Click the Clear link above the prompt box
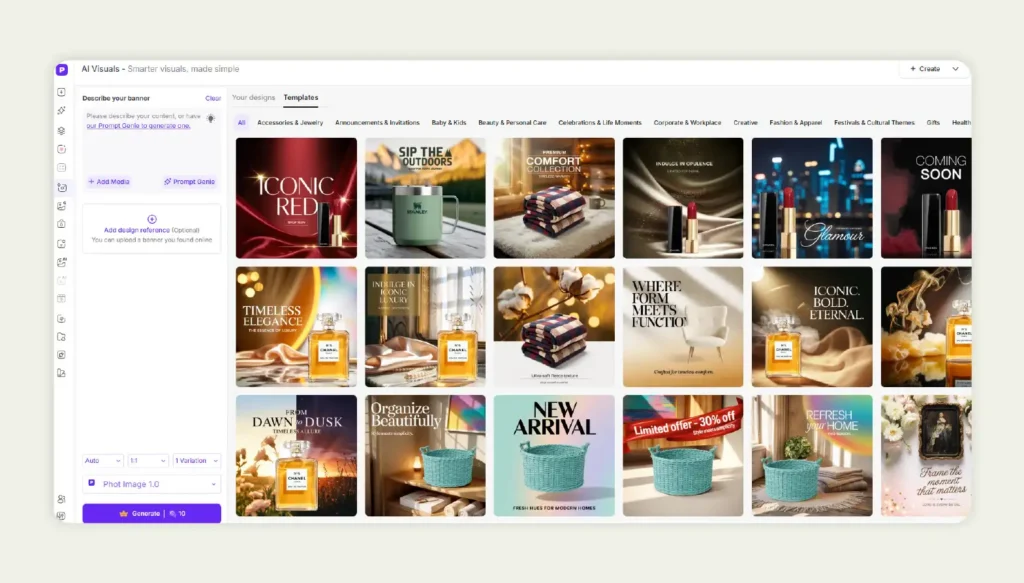This screenshot has width=1024, height=583. pyautogui.click(x=213, y=97)
